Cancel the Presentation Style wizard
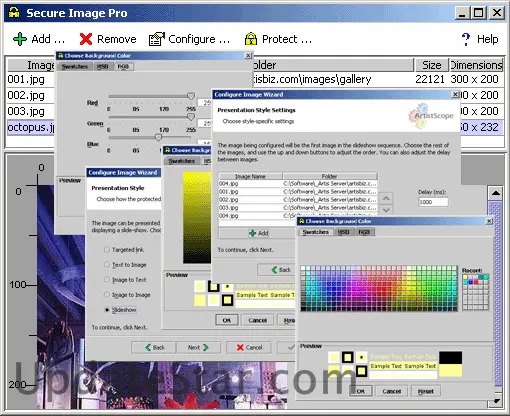Viewport: 510px width, 416px height. click(249, 347)
